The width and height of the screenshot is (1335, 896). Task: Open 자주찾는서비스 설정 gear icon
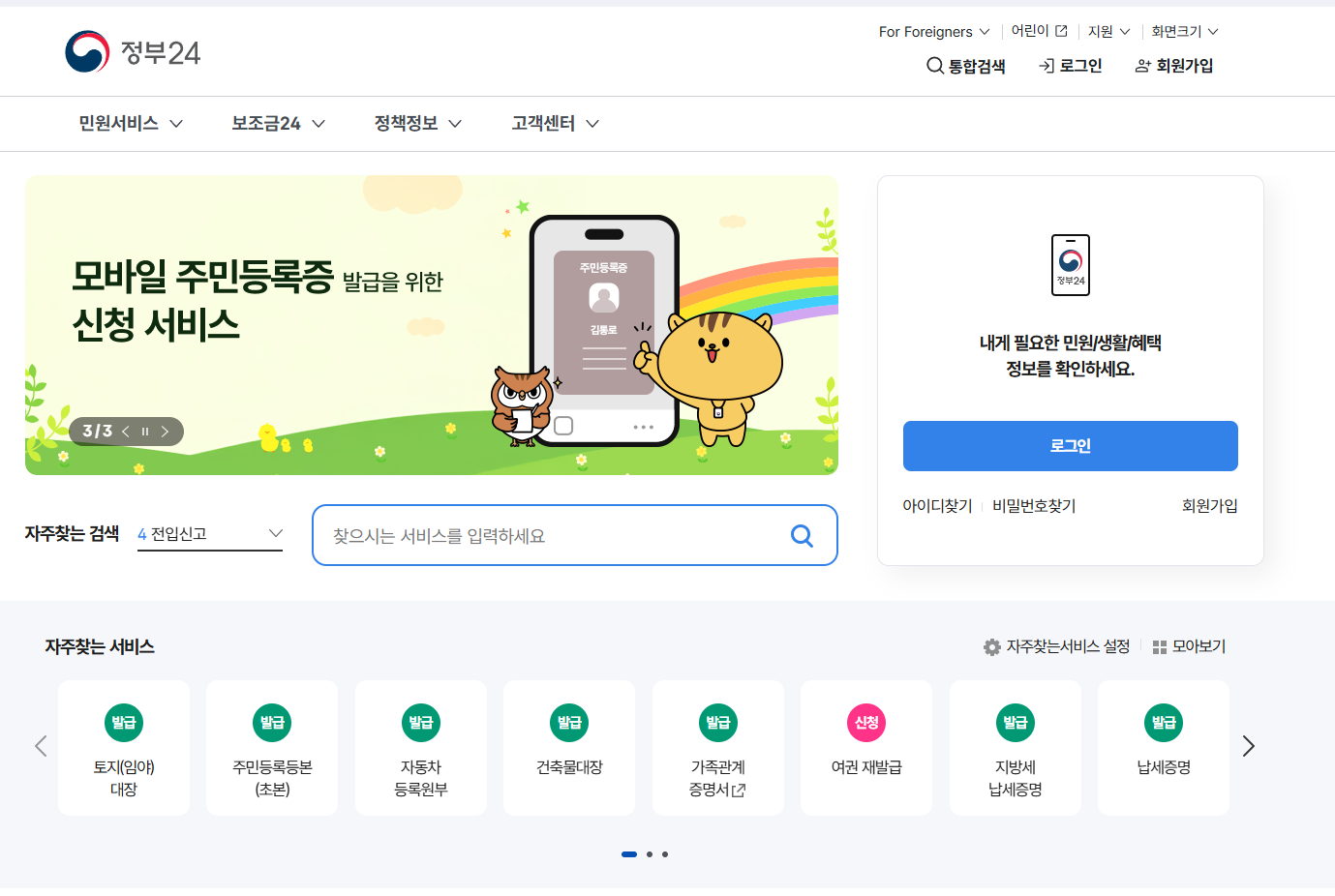click(x=992, y=646)
